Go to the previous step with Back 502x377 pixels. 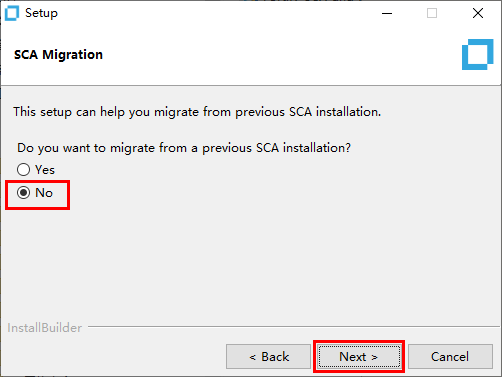(x=268, y=357)
